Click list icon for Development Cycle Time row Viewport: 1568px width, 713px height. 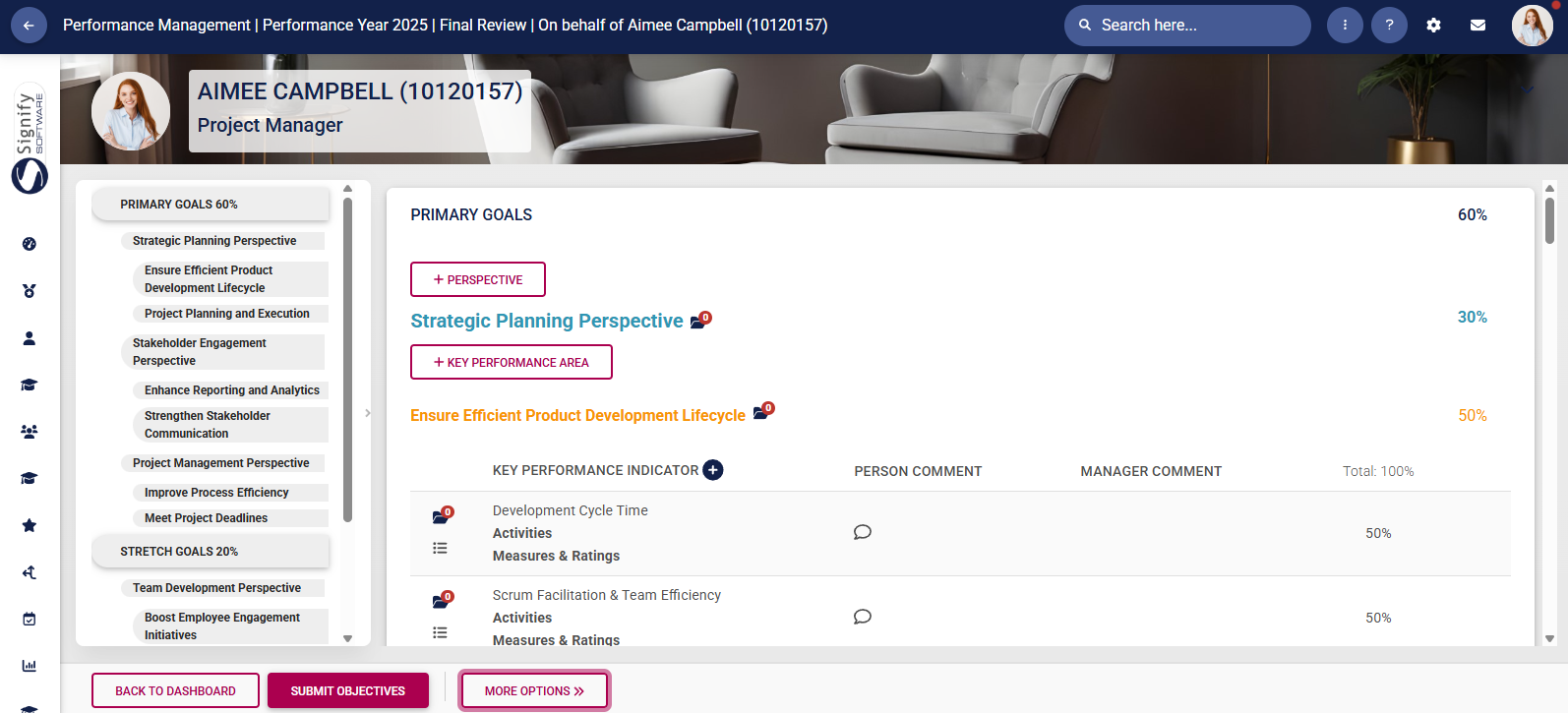[440, 548]
